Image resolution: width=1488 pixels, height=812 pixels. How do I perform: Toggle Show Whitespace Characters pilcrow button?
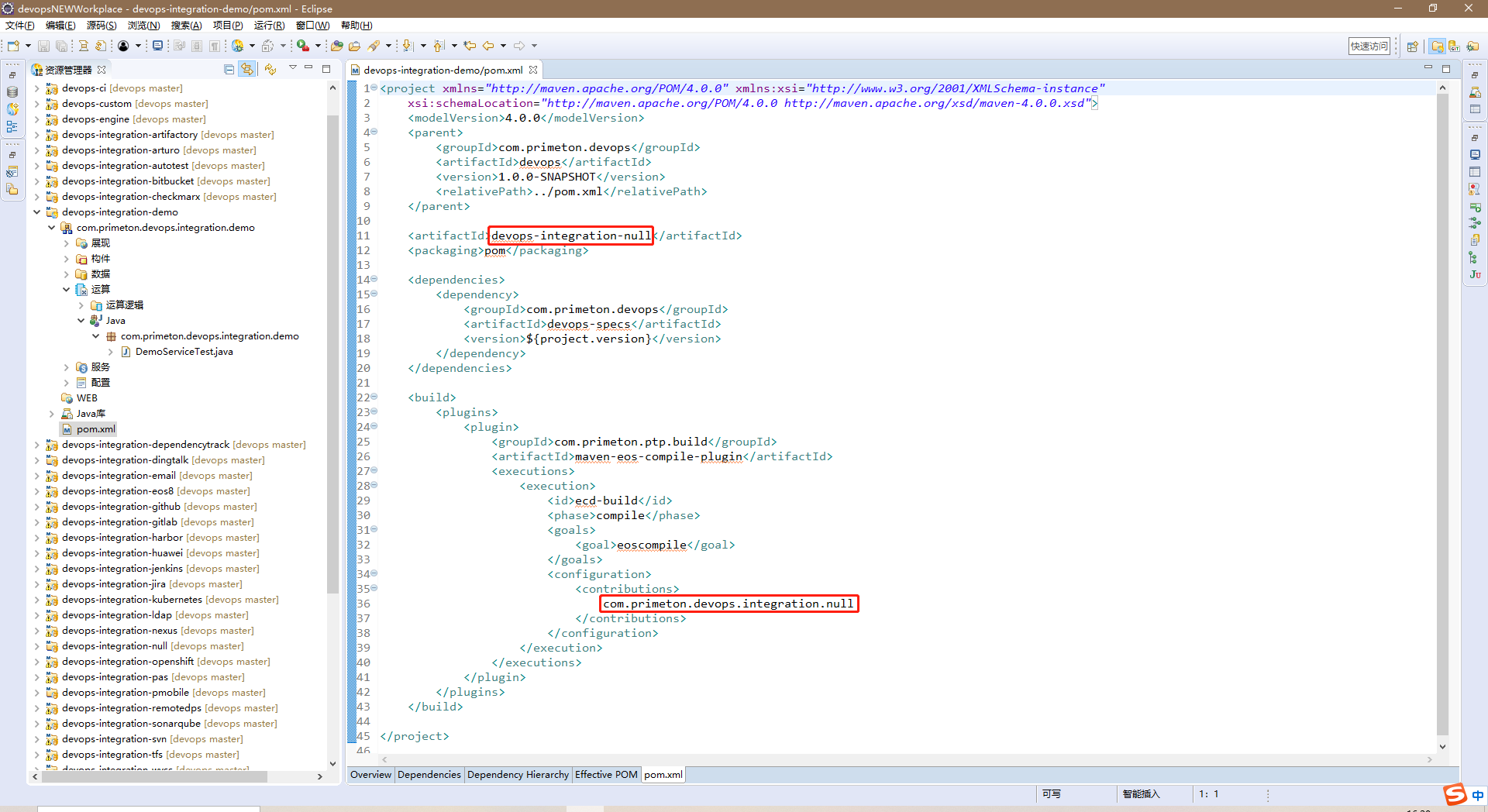[x=214, y=46]
